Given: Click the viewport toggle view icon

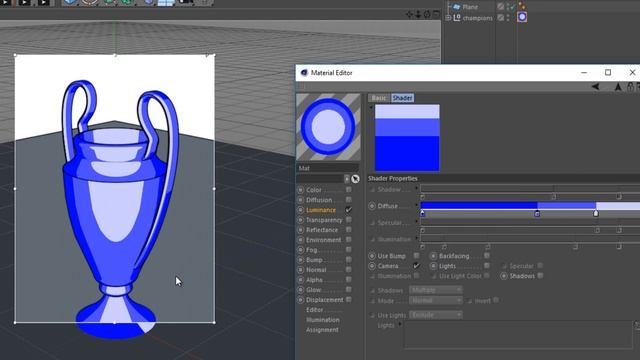Looking at the screenshot, I should coord(436,14).
